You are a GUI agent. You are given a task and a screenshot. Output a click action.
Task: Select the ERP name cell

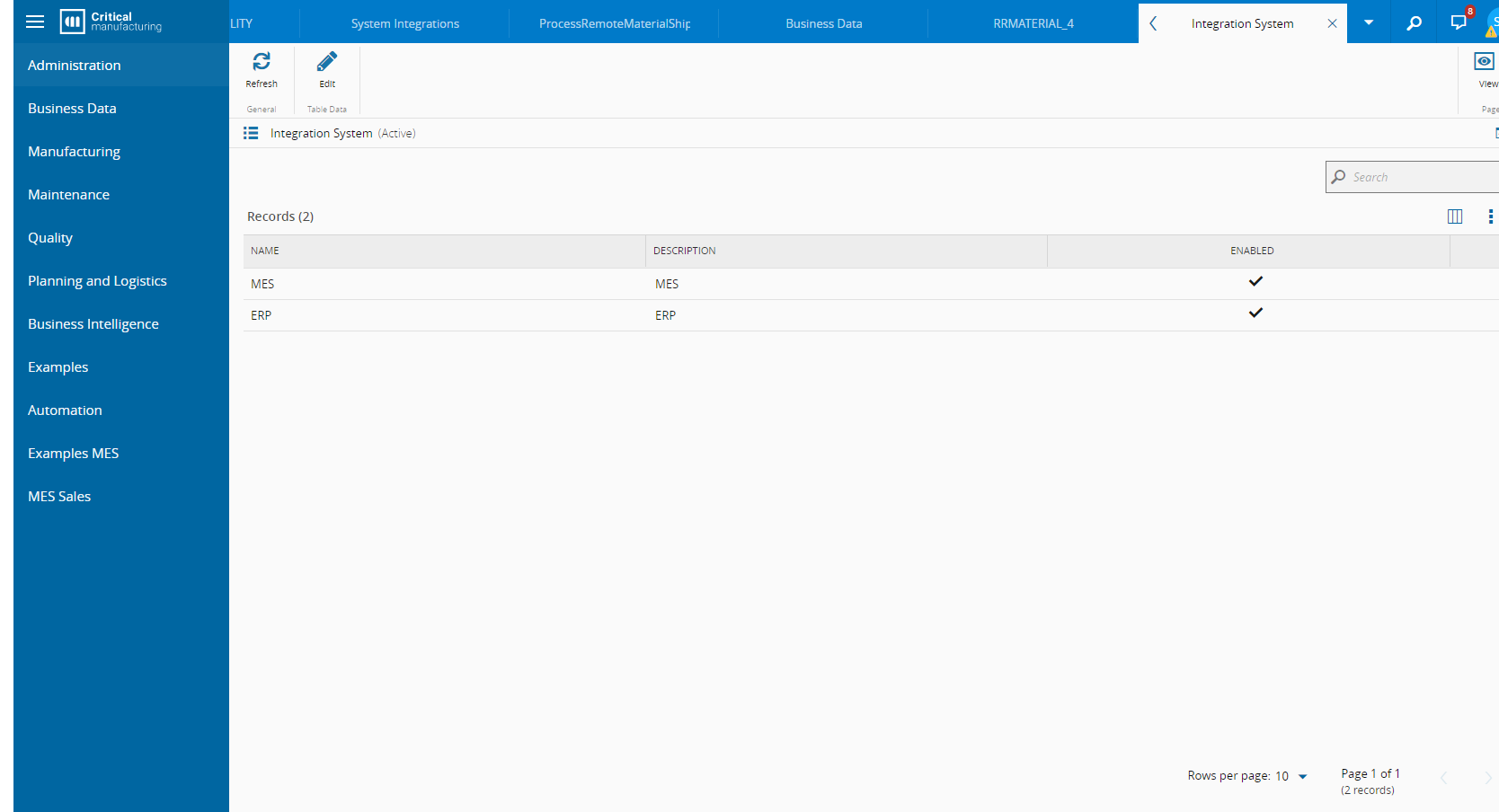444,315
